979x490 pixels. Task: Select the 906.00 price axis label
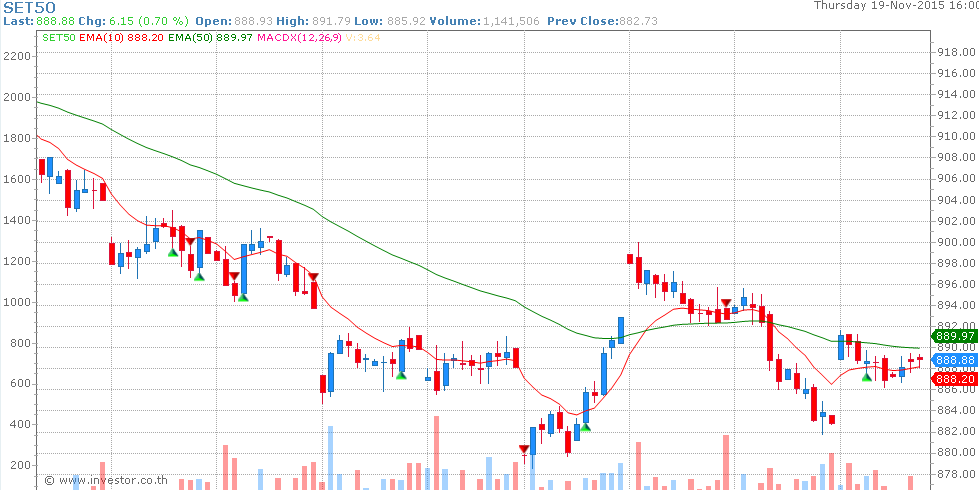point(957,179)
